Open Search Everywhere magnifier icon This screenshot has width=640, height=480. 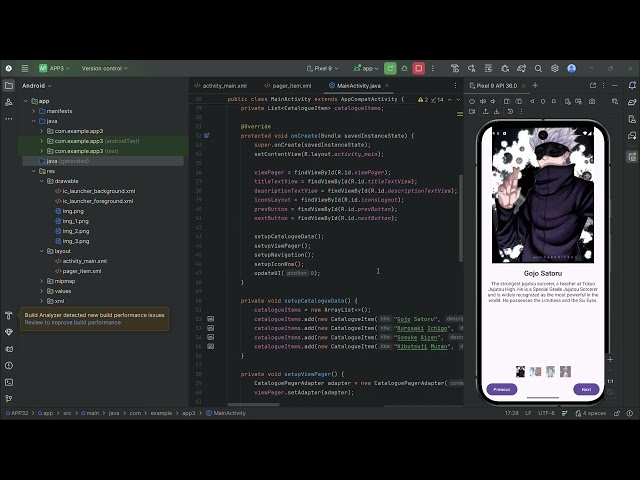click(x=538, y=69)
